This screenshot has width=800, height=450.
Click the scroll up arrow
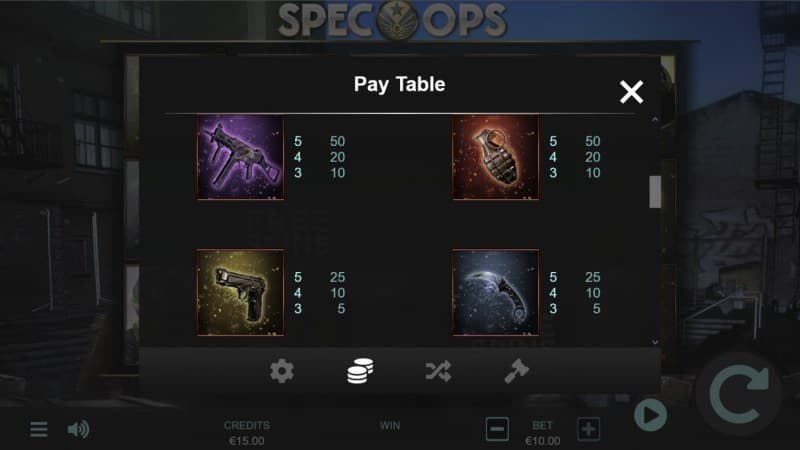point(655,119)
